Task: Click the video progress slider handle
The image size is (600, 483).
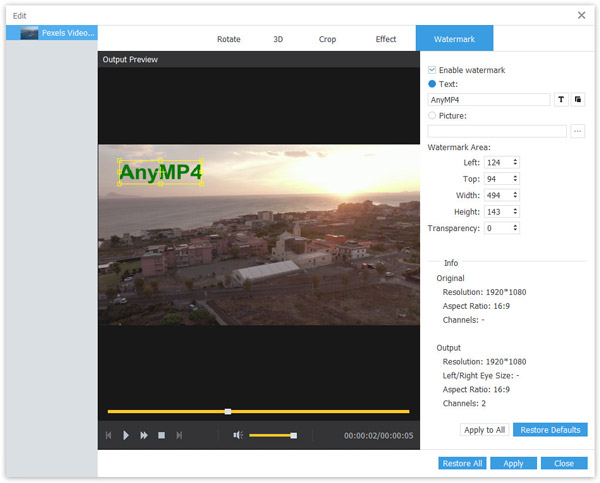Action: 228,411
